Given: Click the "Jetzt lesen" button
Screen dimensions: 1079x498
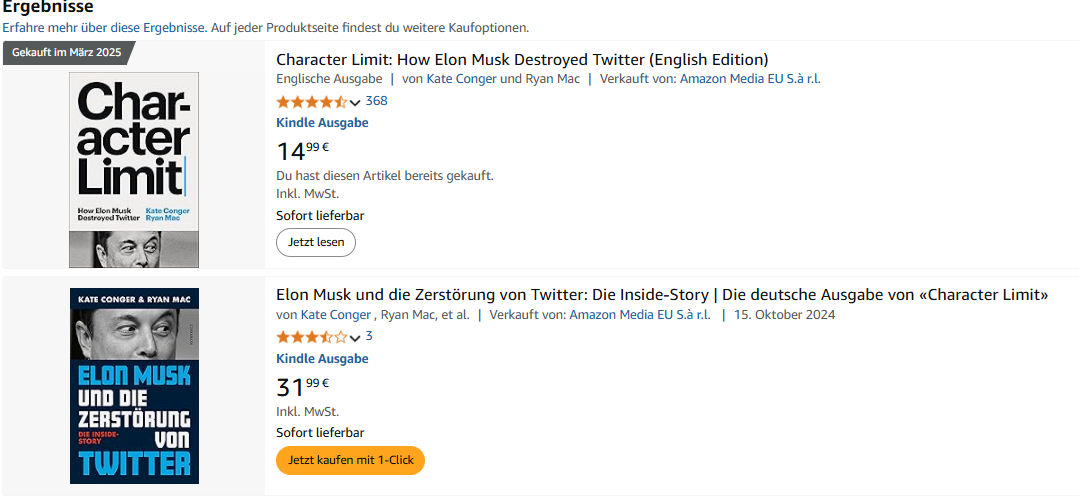Looking at the screenshot, I should [316, 242].
